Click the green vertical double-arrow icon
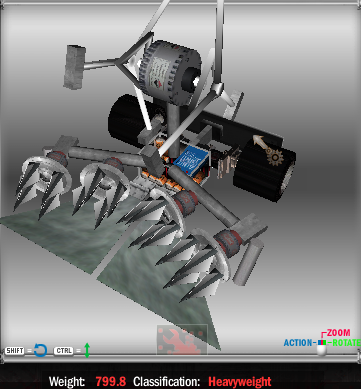 point(87,350)
